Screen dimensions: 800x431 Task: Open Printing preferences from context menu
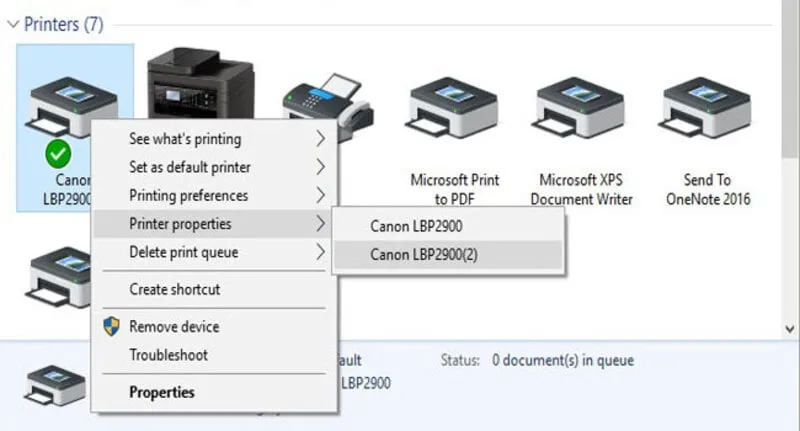point(214,195)
